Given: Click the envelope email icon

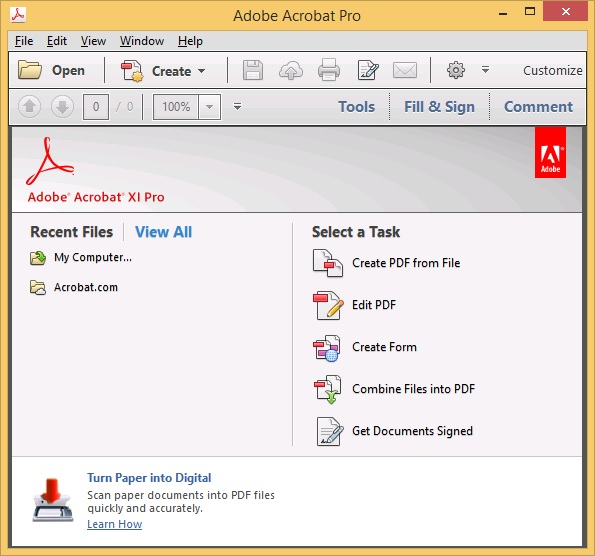Looking at the screenshot, I should (405, 71).
